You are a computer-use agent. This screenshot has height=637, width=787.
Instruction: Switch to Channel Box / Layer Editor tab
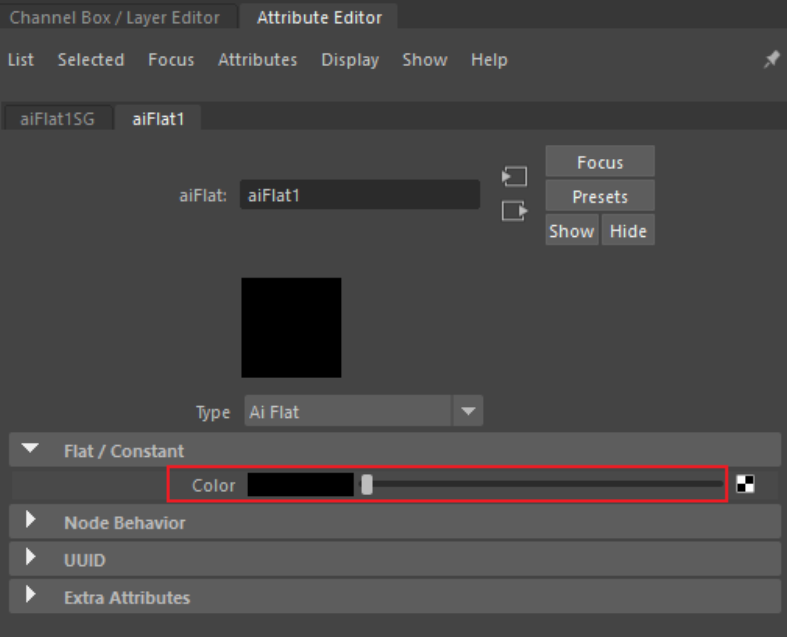point(114,18)
